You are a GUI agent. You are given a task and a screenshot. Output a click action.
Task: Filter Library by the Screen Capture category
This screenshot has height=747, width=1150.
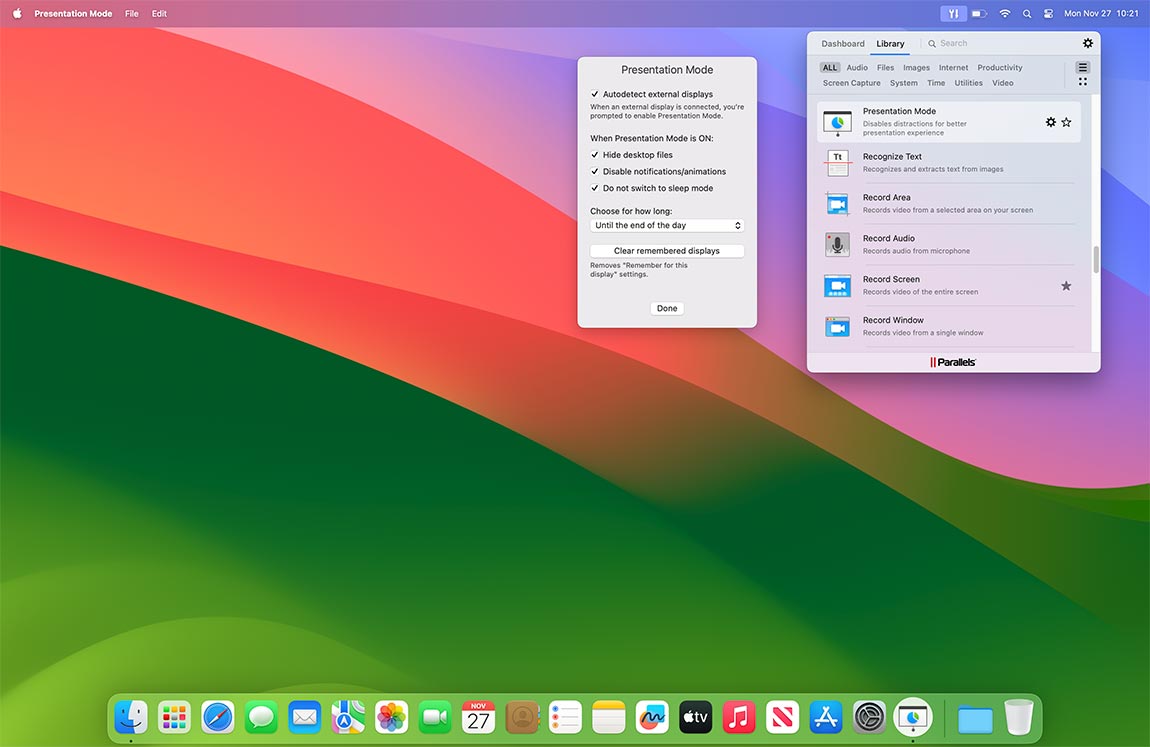[x=851, y=82]
